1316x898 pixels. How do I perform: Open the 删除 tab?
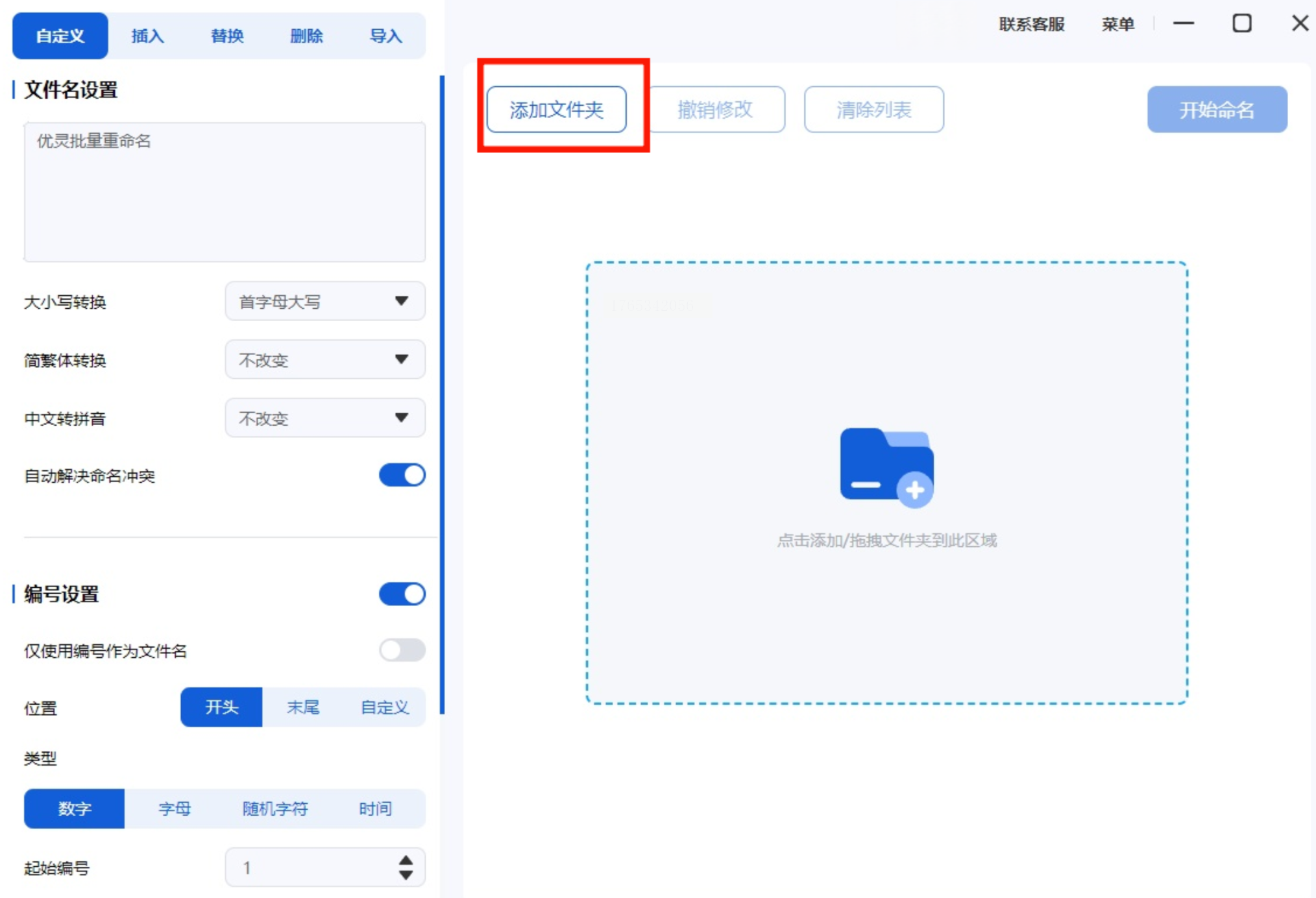(306, 36)
